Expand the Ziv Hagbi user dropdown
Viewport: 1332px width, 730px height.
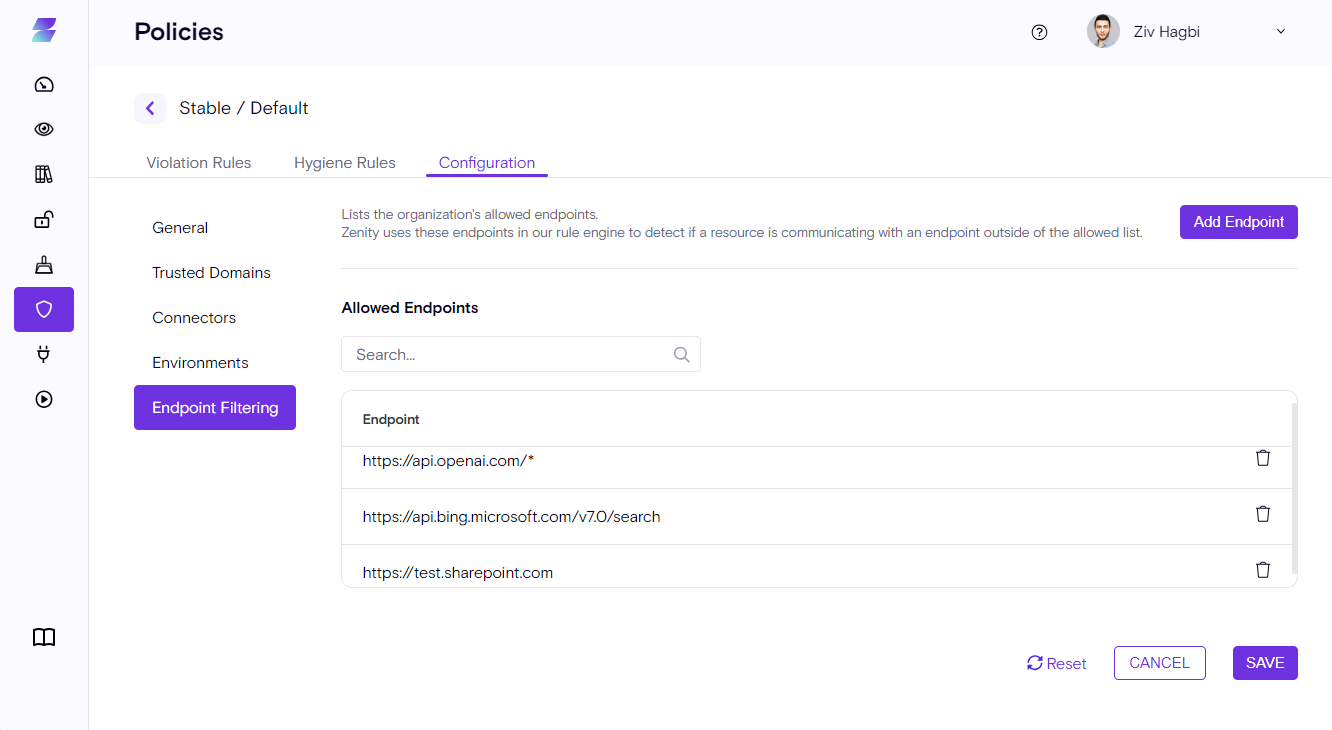(1280, 32)
